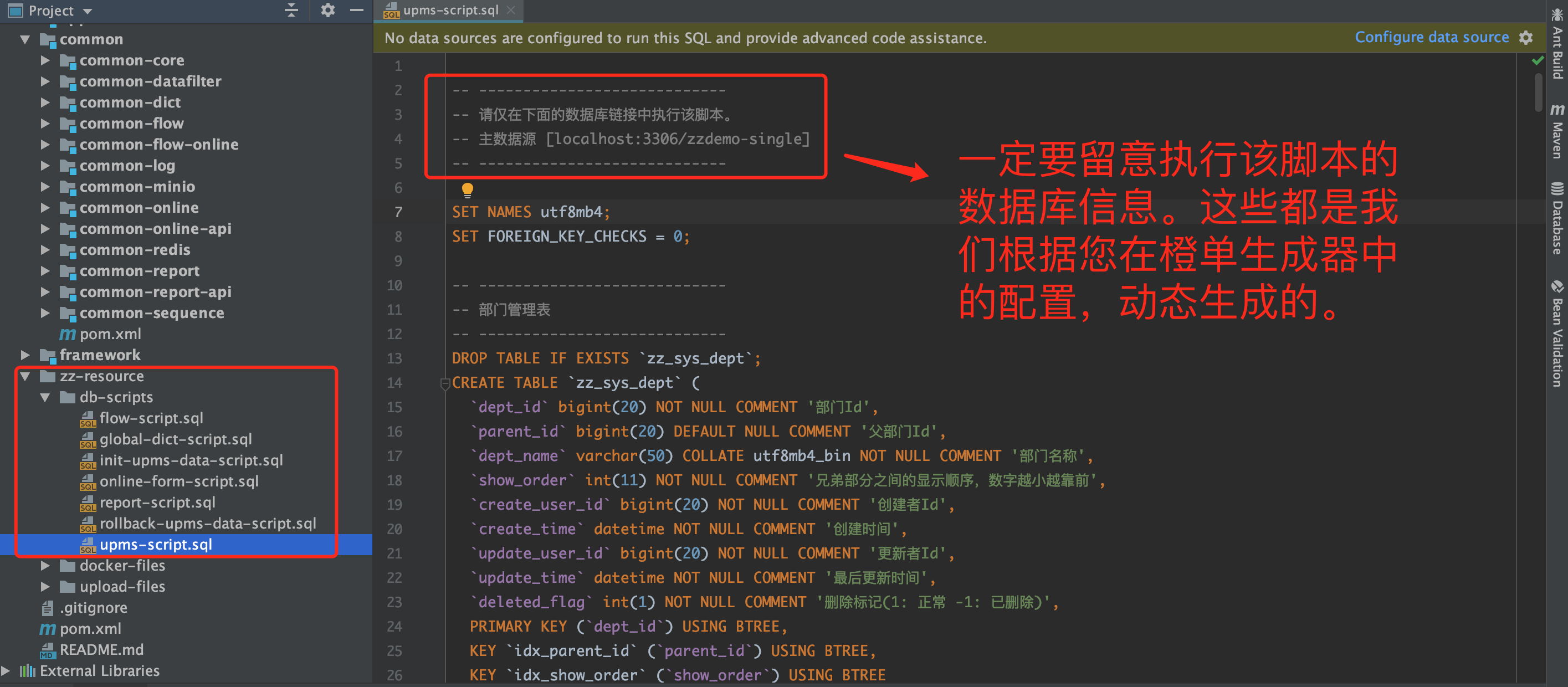Click SQL file icon beside report-script.sql
Screen dimensions: 1568x687
[88, 503]
